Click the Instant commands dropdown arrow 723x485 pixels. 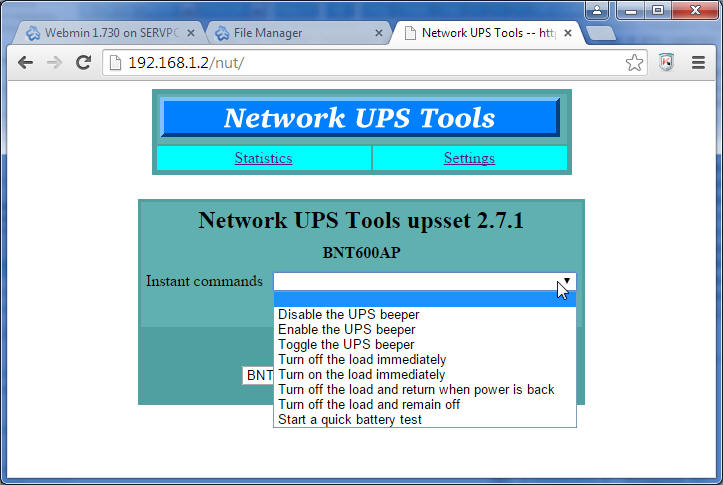coord(567,281)
